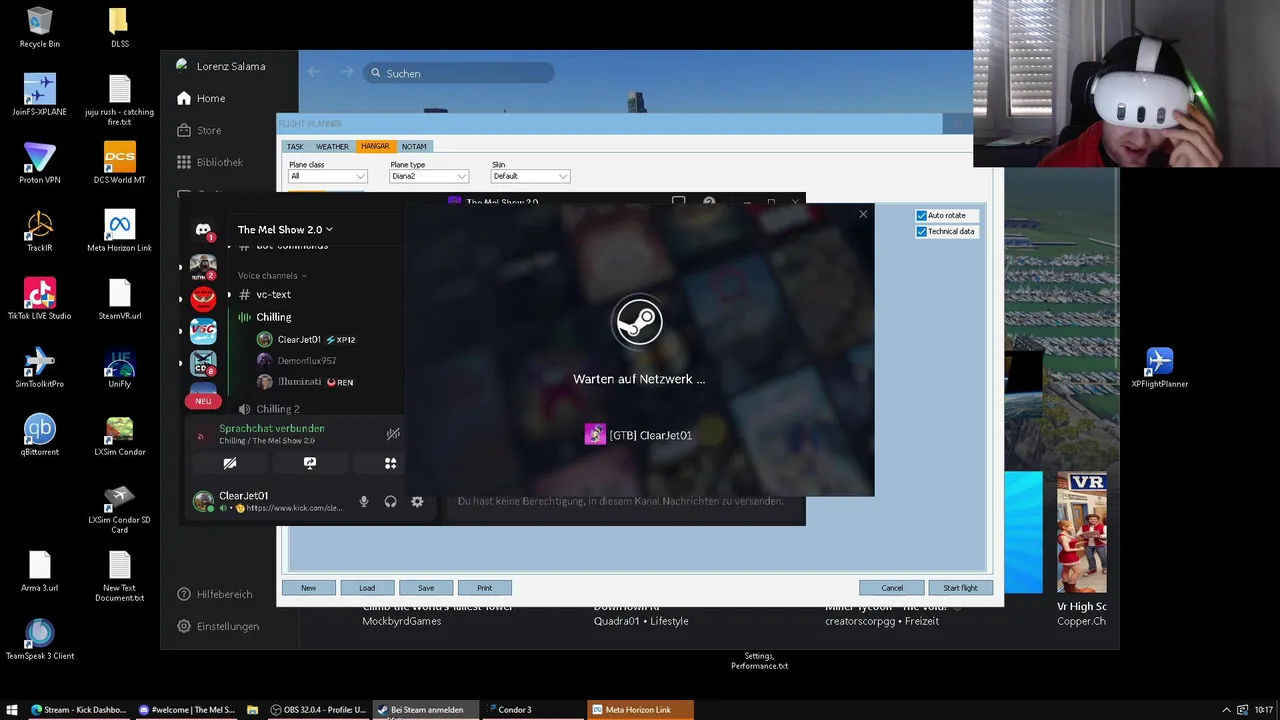The image size is (1280, 720).
Task: Toggle the Technical data checkbox
Action: (921, 231)
